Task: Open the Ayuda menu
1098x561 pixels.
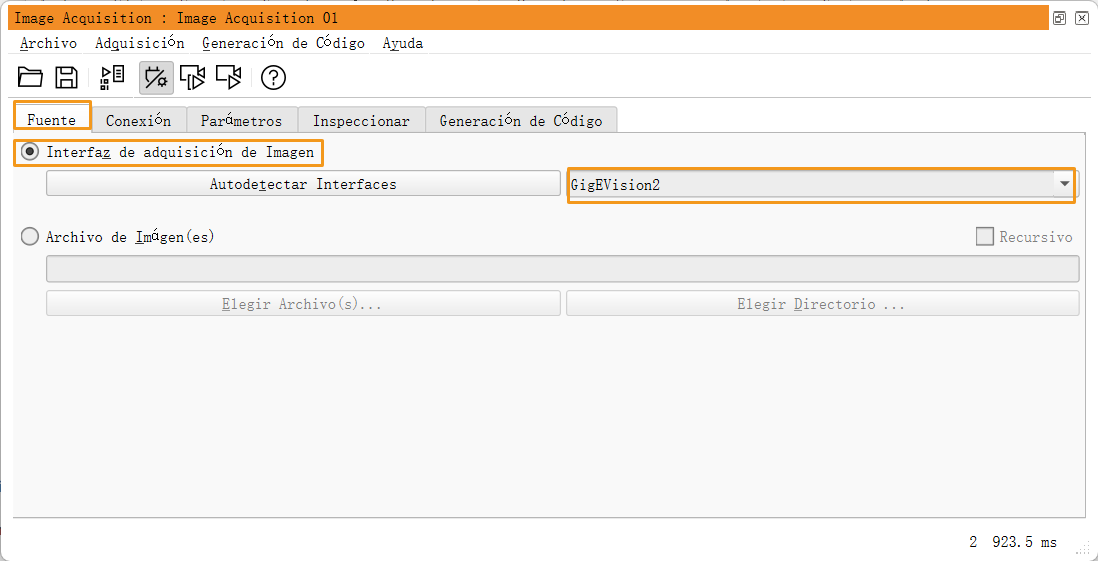Action: pyautogui.click(x=402, y=43)
